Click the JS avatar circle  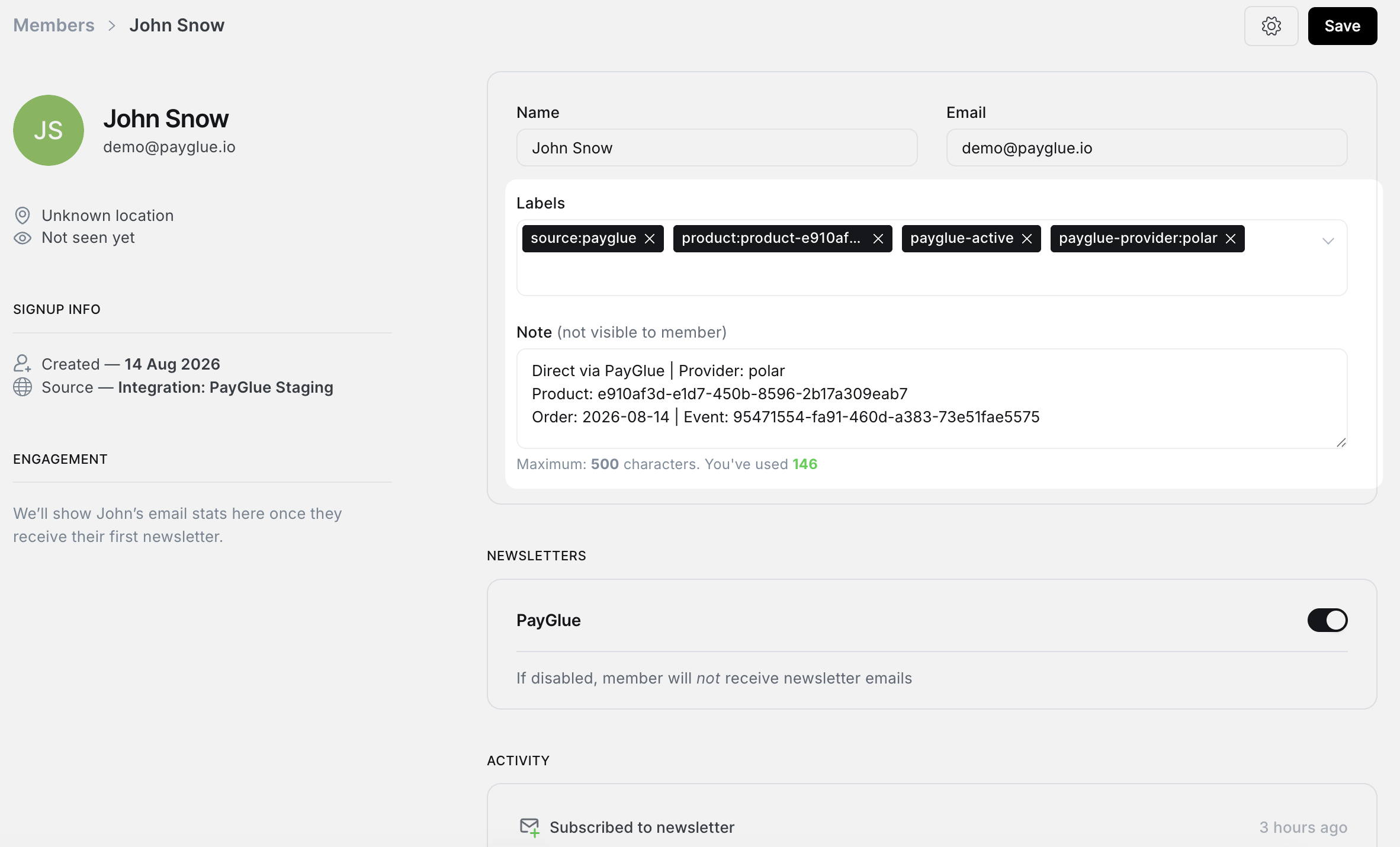click(49, 130)
